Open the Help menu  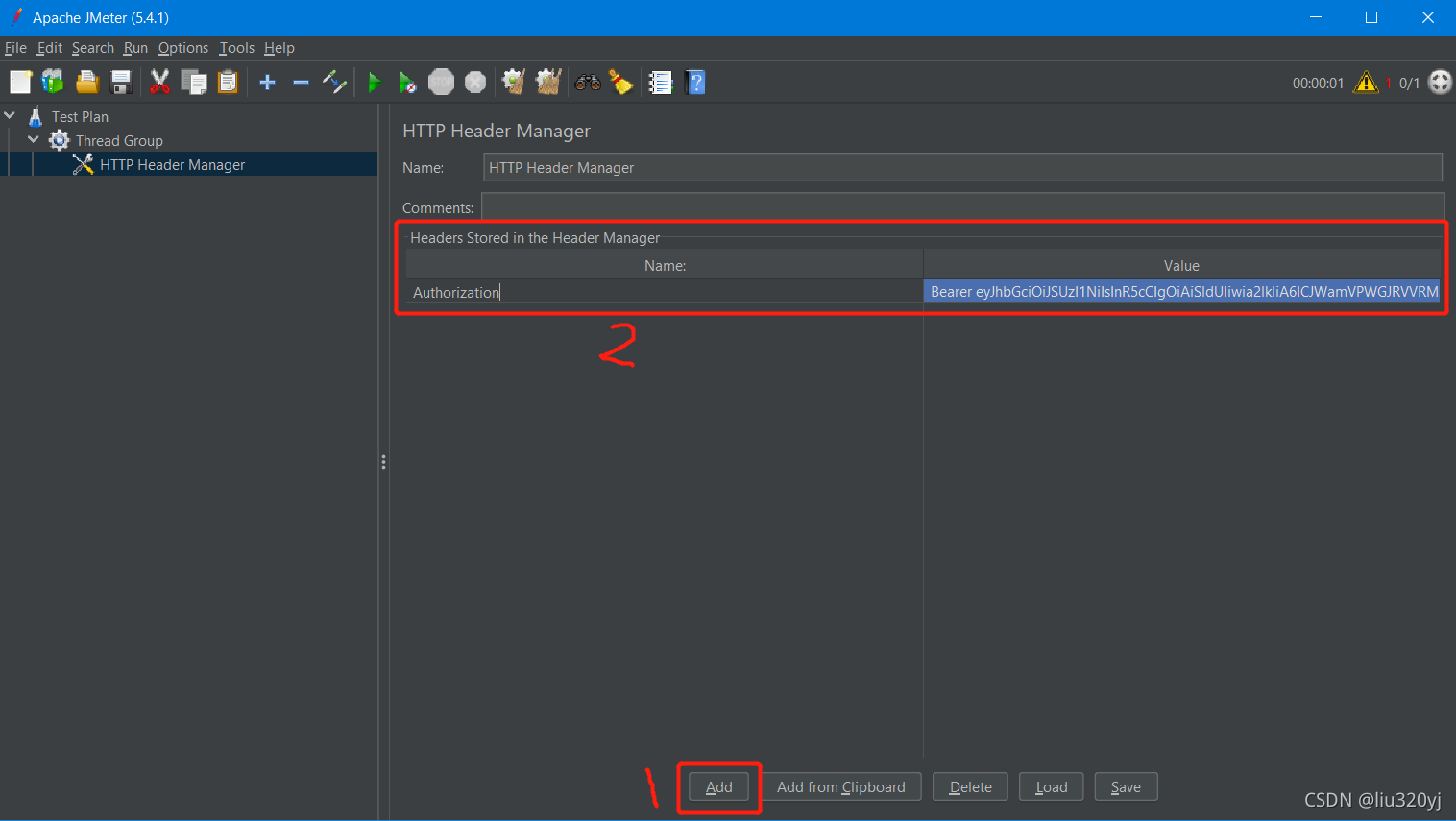click(x=279, y=48)
